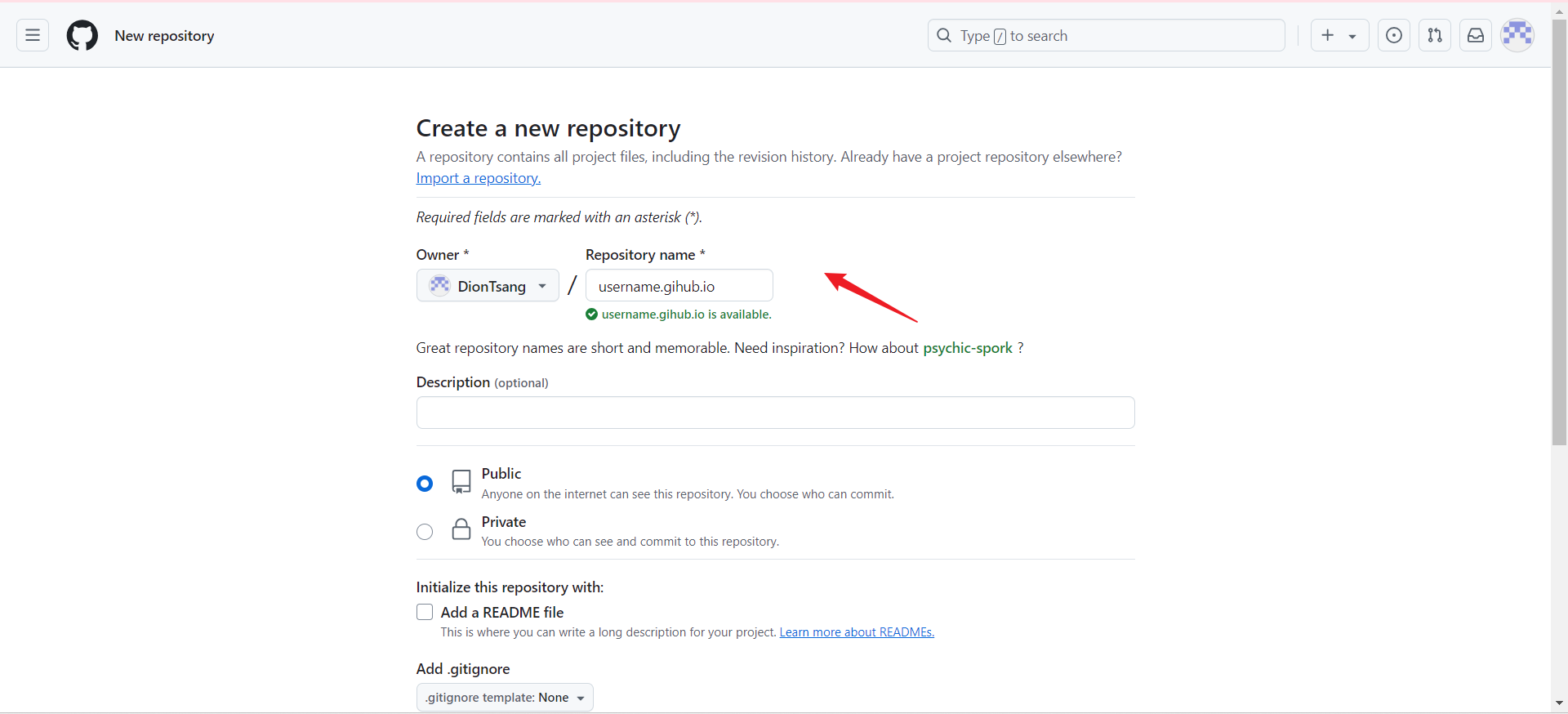
Task: Click the scrollbar down arrow
Action: [1559, 703]
